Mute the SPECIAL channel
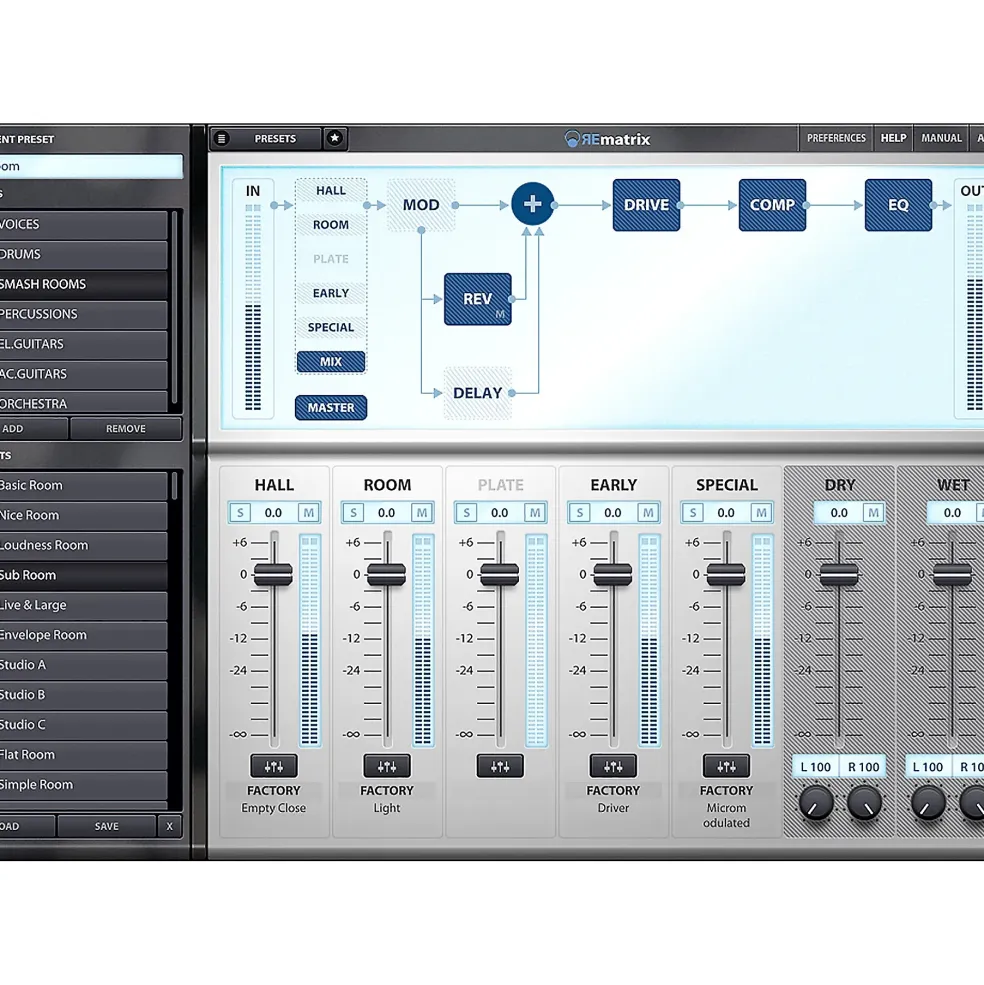 click(761, 513)
